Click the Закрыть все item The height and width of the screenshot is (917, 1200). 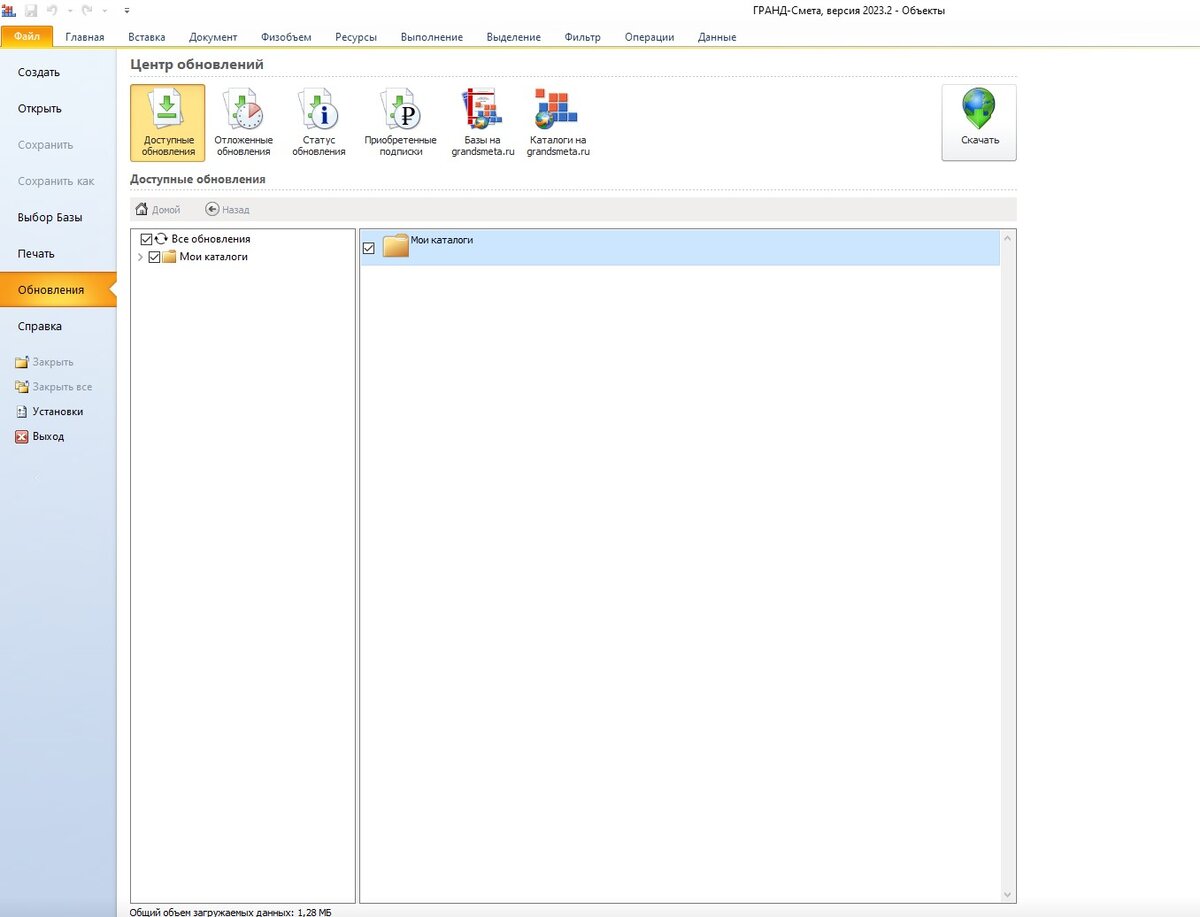[x=53, y=386]
